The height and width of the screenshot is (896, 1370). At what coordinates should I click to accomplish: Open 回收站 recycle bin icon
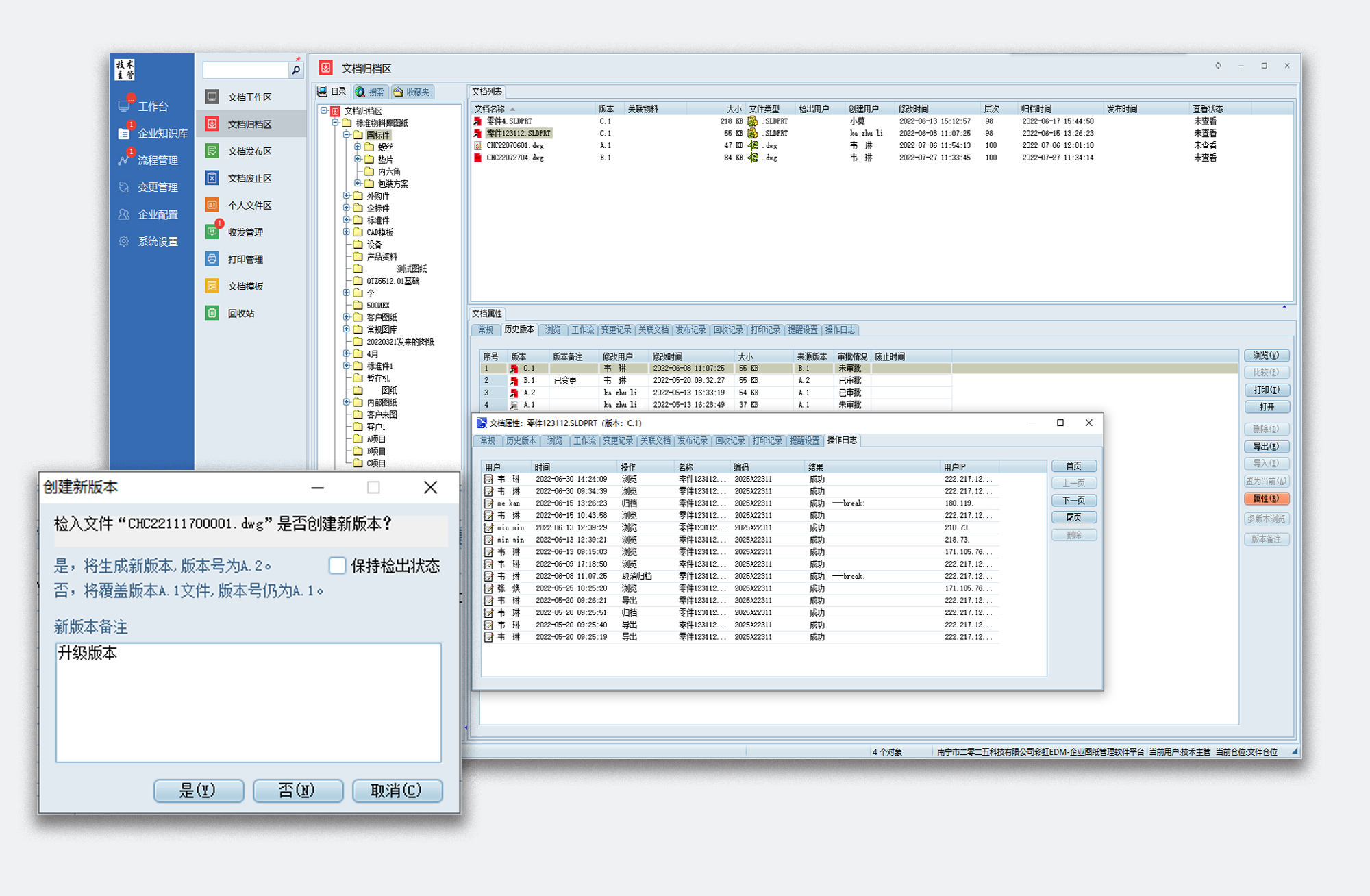(212, 313)
